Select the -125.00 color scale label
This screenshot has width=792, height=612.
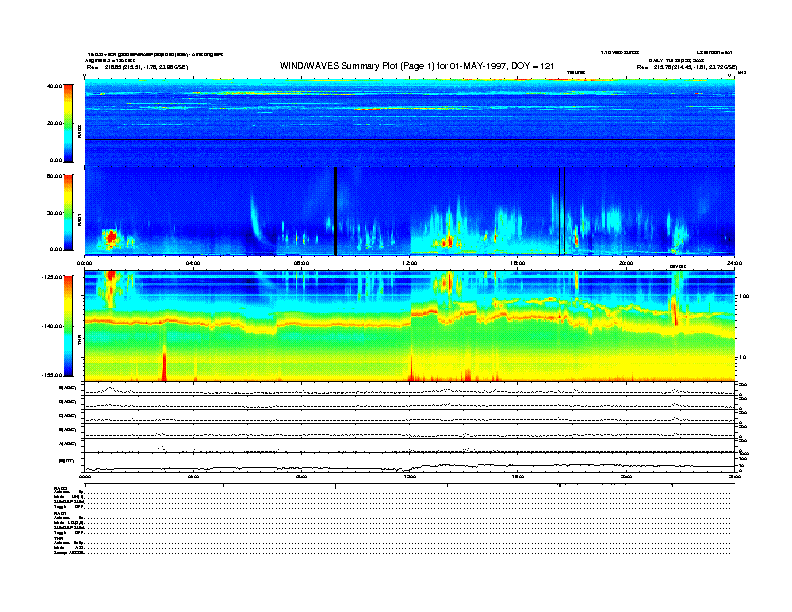52,277
